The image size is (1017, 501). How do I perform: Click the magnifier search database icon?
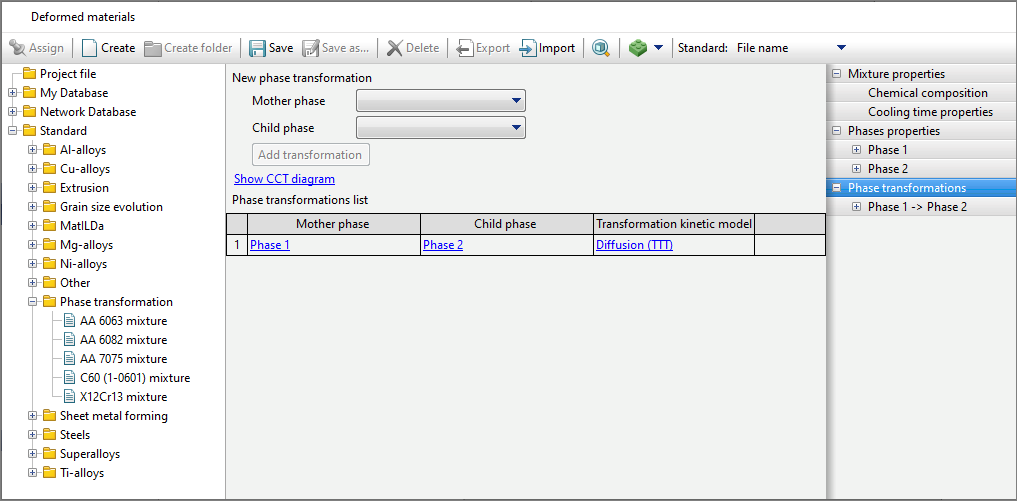tap(601, 48)
